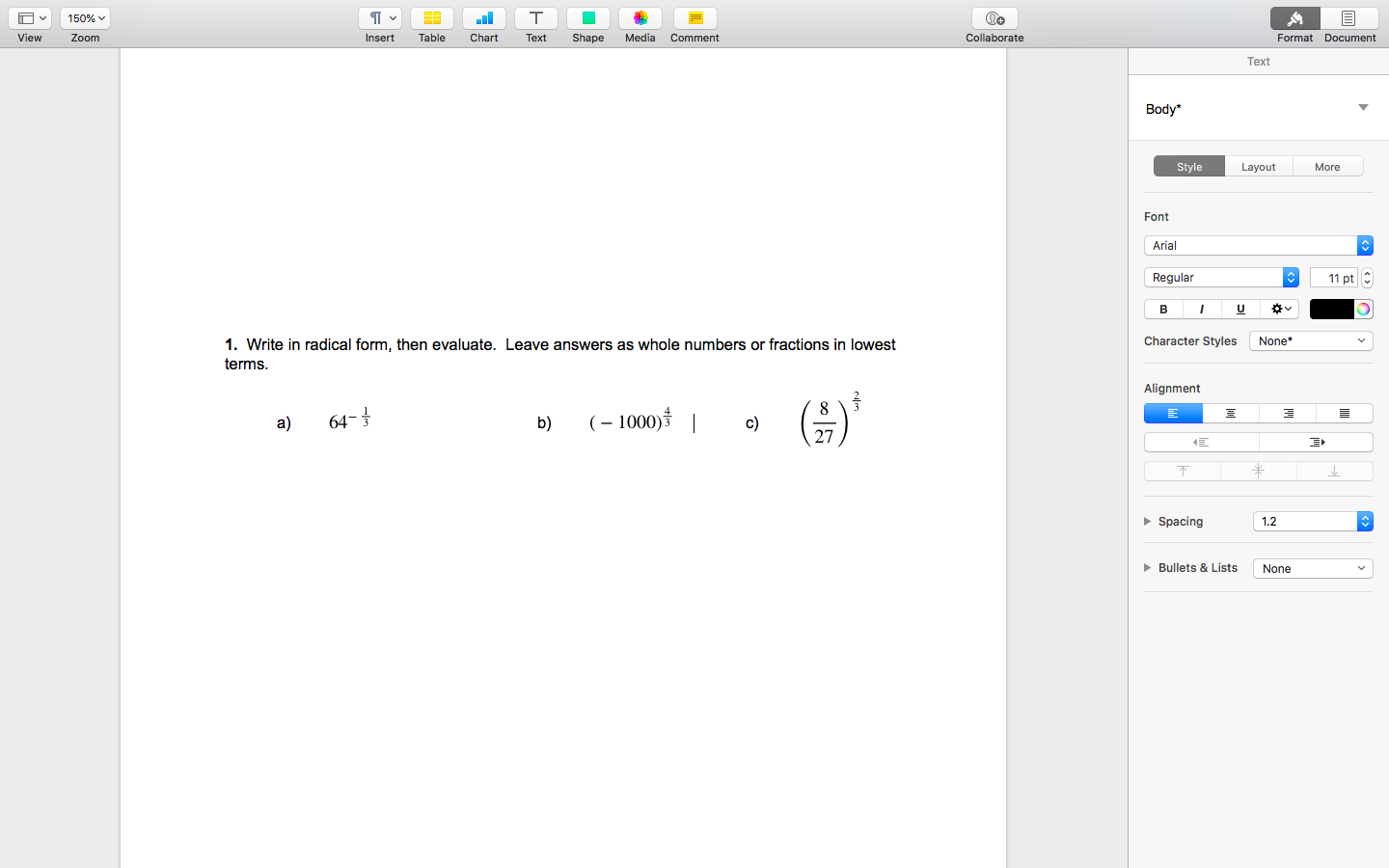1389x868 pixels.
Task: Open the Bullets & Lists None menu
Action: pos(1312,568)
